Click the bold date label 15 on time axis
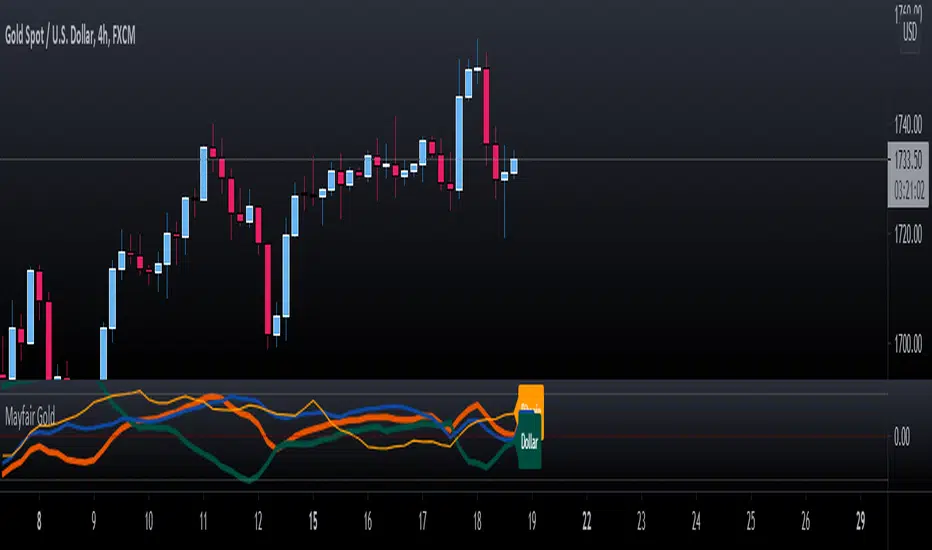The image size is (932, 550). pyautogui.click(x=313, y=521)
